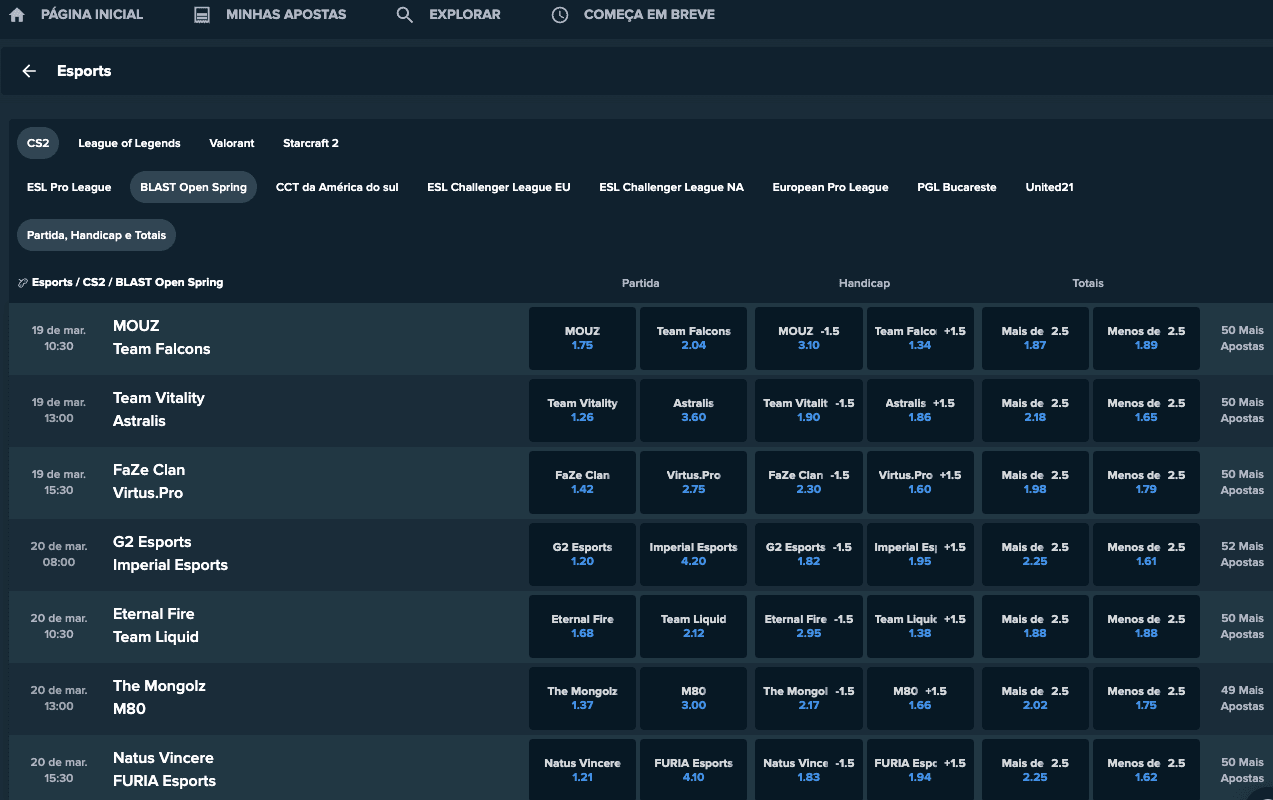Pick FaZe Clan -1.5 handicap 2.30
This screenshot has width=1273, height=800.
[x=809, y=482]
